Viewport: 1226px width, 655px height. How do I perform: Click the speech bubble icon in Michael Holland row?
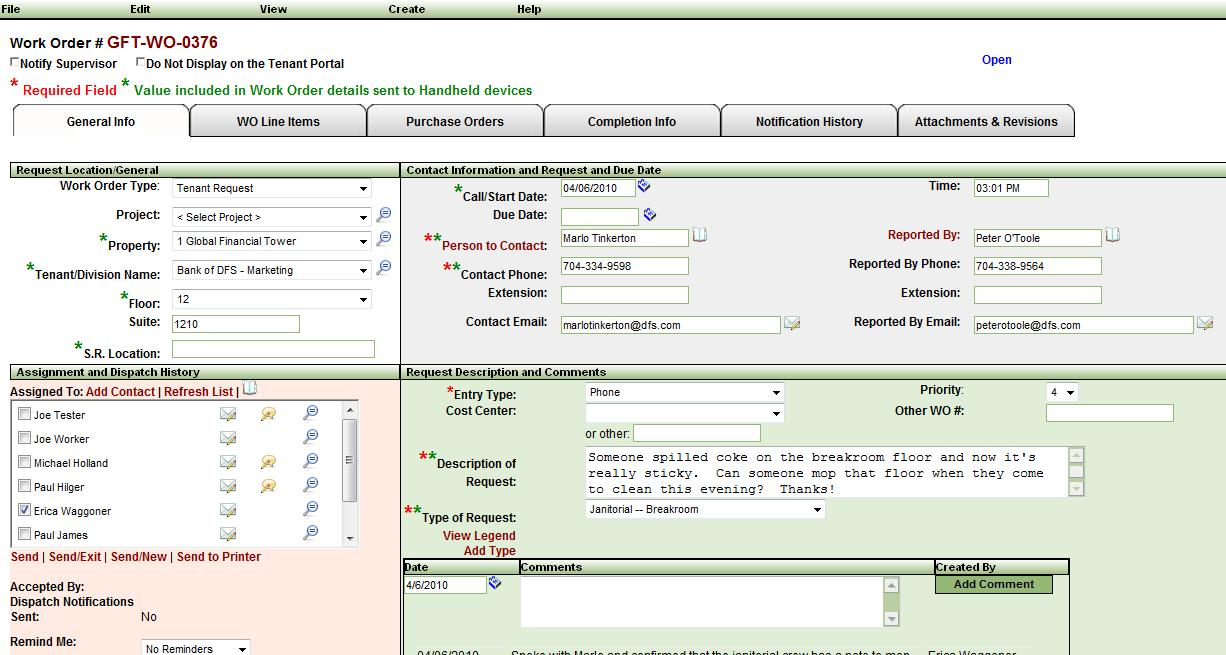[x=268, y=462]
